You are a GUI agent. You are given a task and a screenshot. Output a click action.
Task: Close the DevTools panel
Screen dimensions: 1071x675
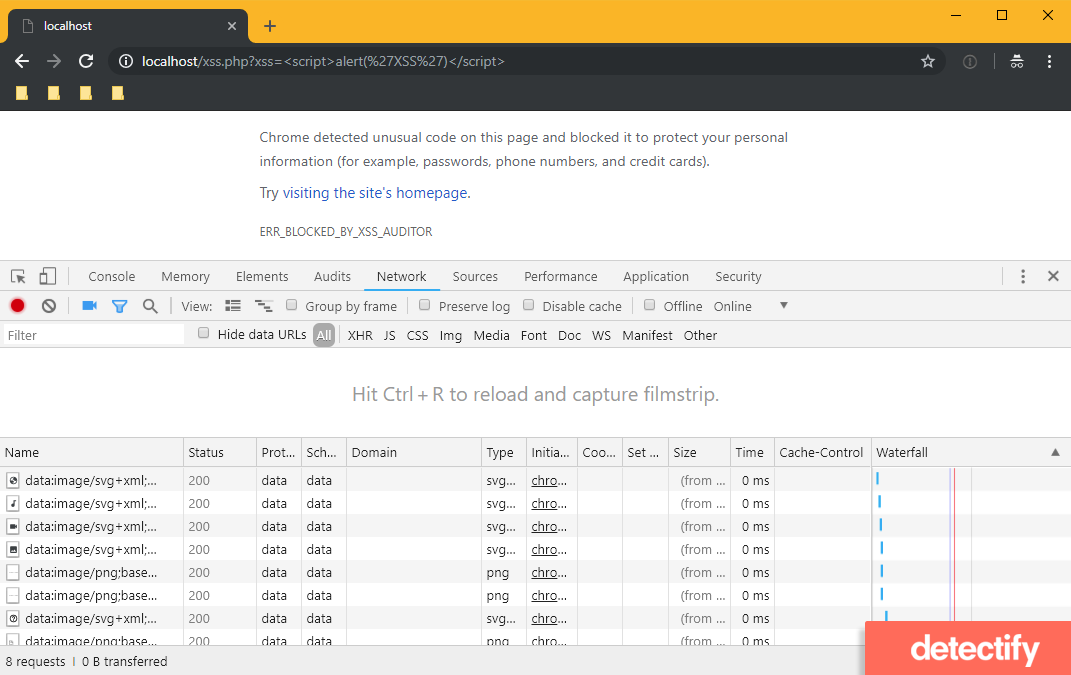click(x=1053, y=276)
